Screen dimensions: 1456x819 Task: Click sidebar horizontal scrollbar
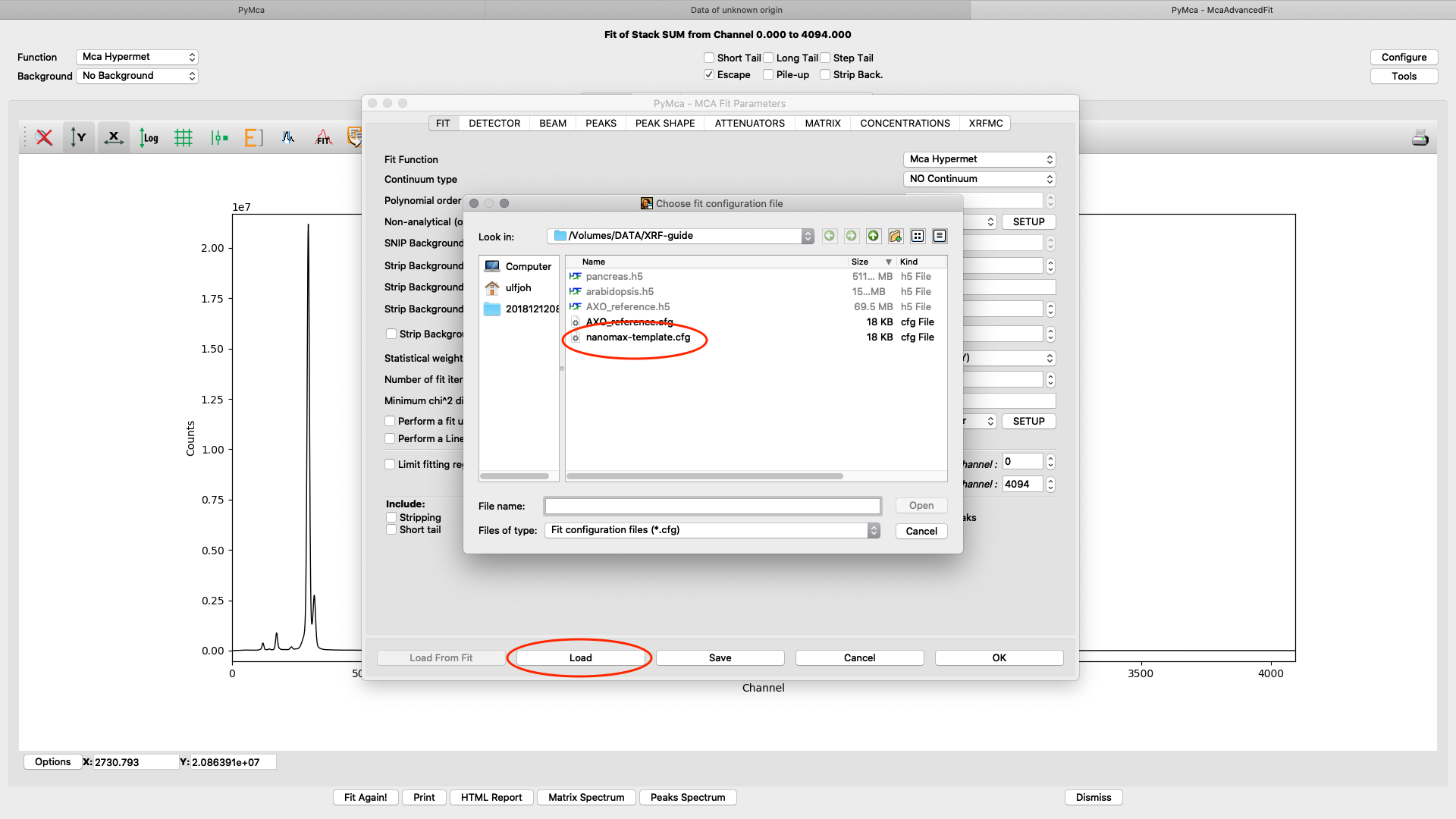(514, 476)
